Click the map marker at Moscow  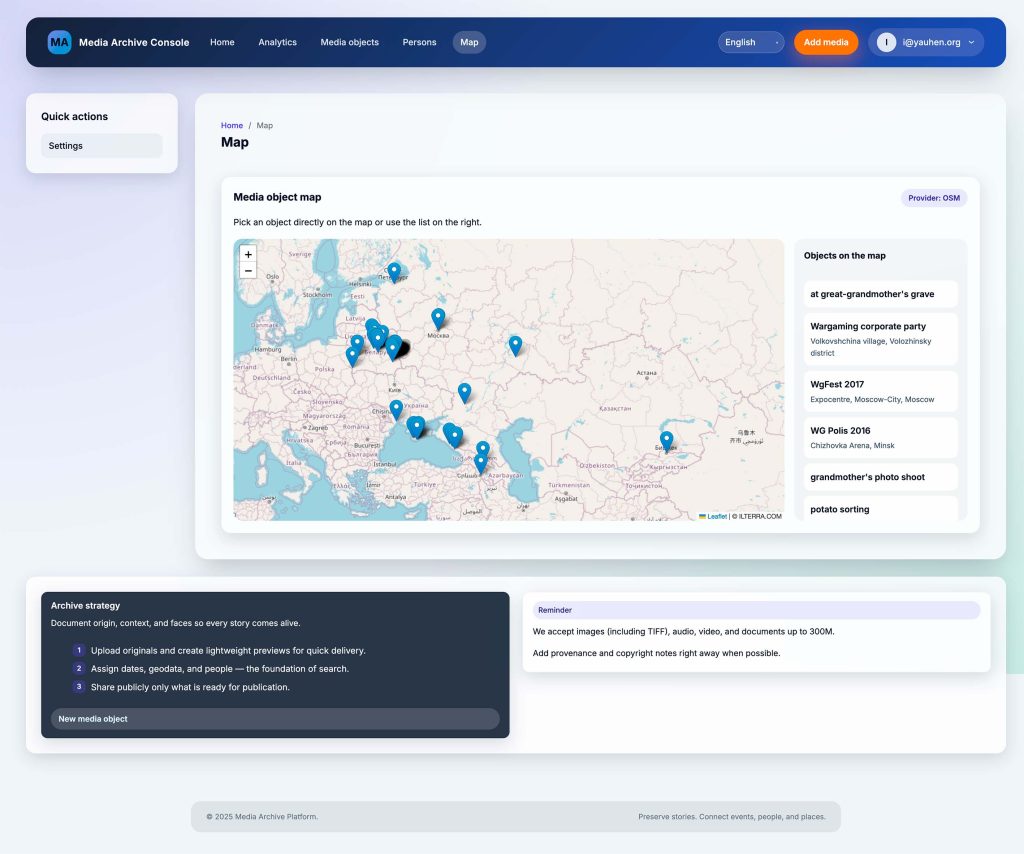tap(438, 317)
